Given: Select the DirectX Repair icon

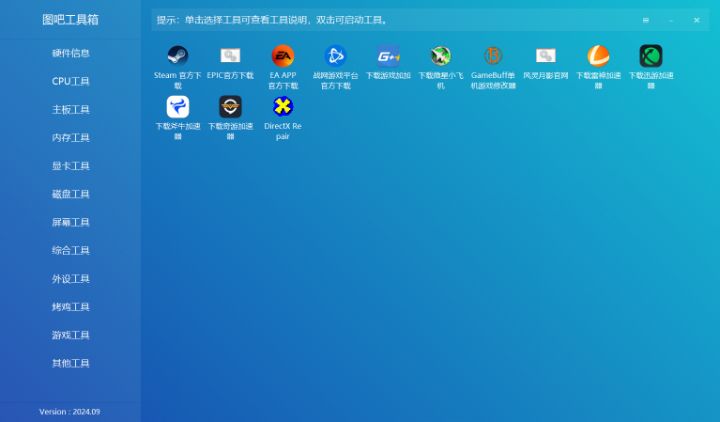Looking at the screenshot, I should click(x=283, y=107).
